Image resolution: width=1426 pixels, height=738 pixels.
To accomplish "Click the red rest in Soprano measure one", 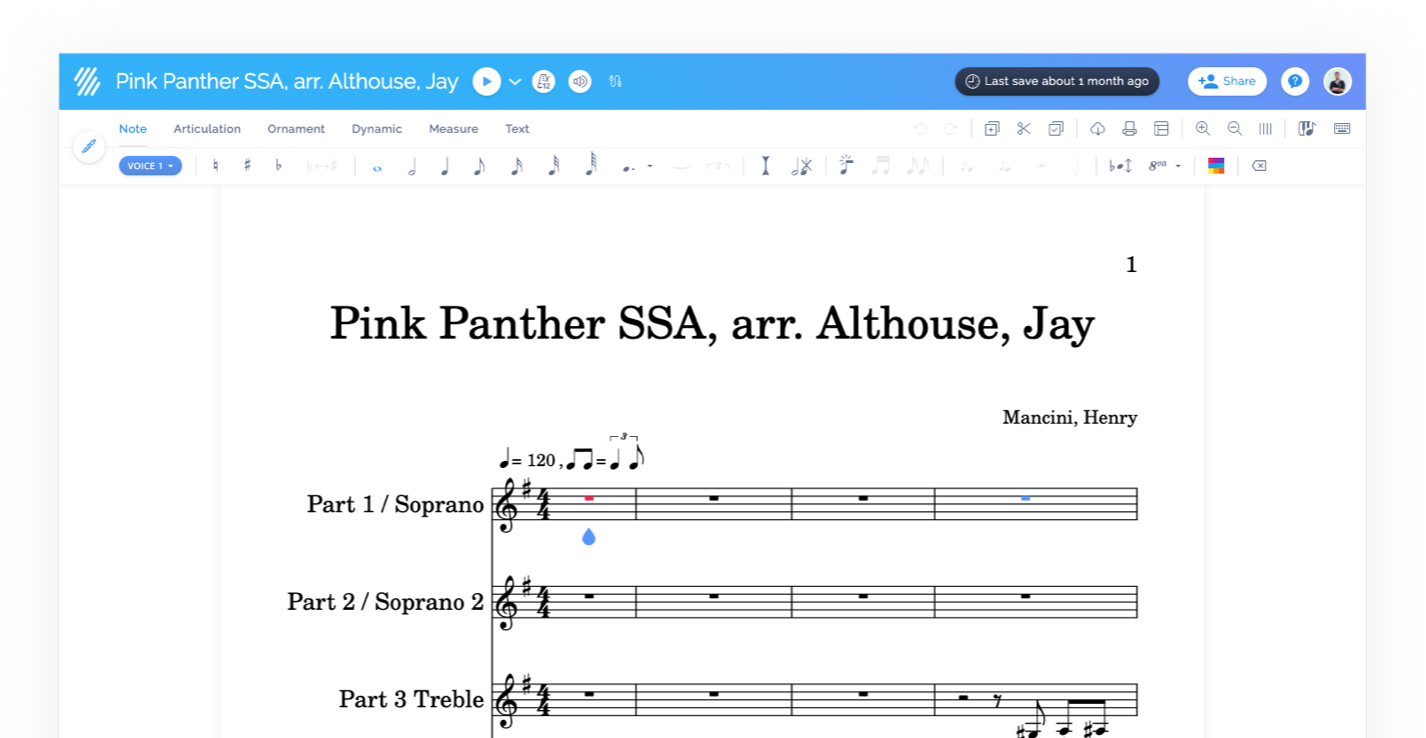I will coord(589,498).
